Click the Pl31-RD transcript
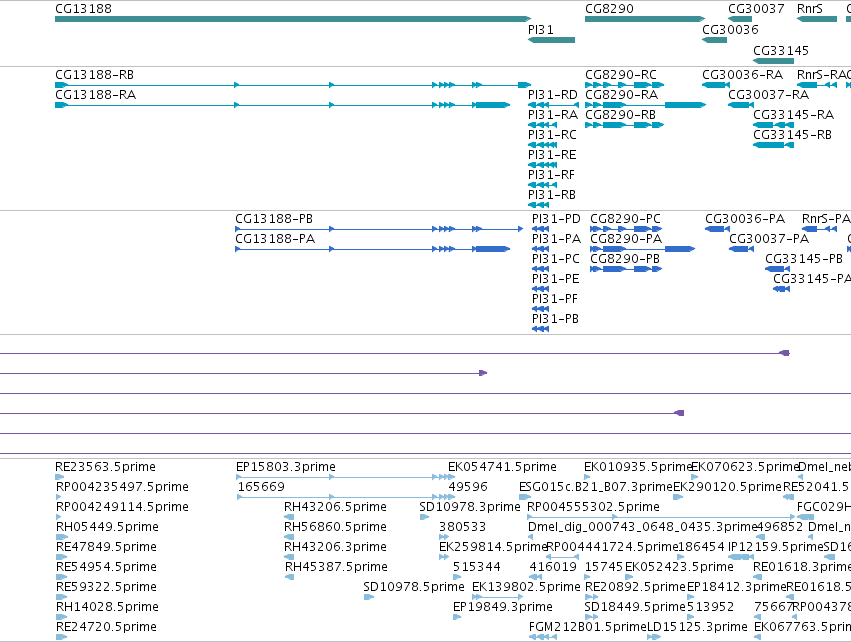The image size is (851, 642). pos(553,105)
